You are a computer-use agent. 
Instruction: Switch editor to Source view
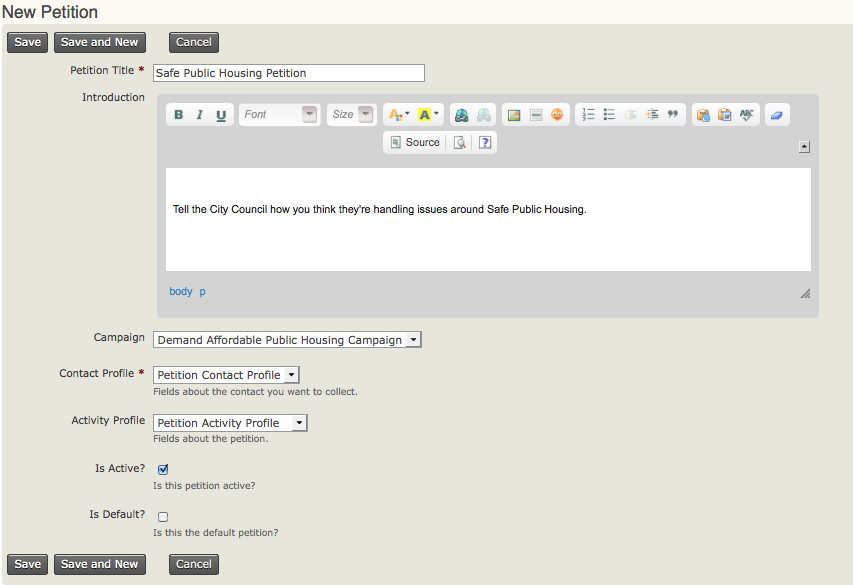pos(415,143)
